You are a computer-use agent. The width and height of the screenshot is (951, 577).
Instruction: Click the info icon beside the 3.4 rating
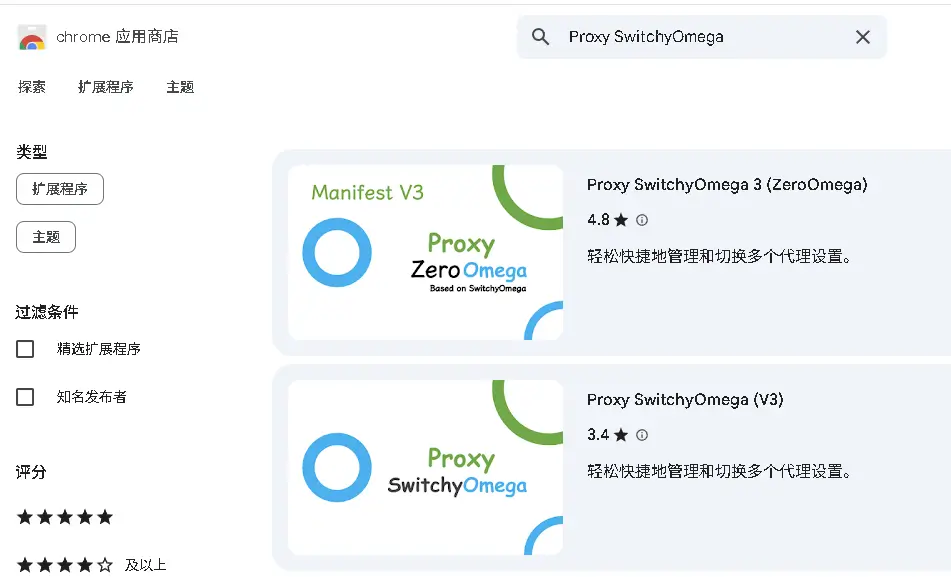pos(642,435)
